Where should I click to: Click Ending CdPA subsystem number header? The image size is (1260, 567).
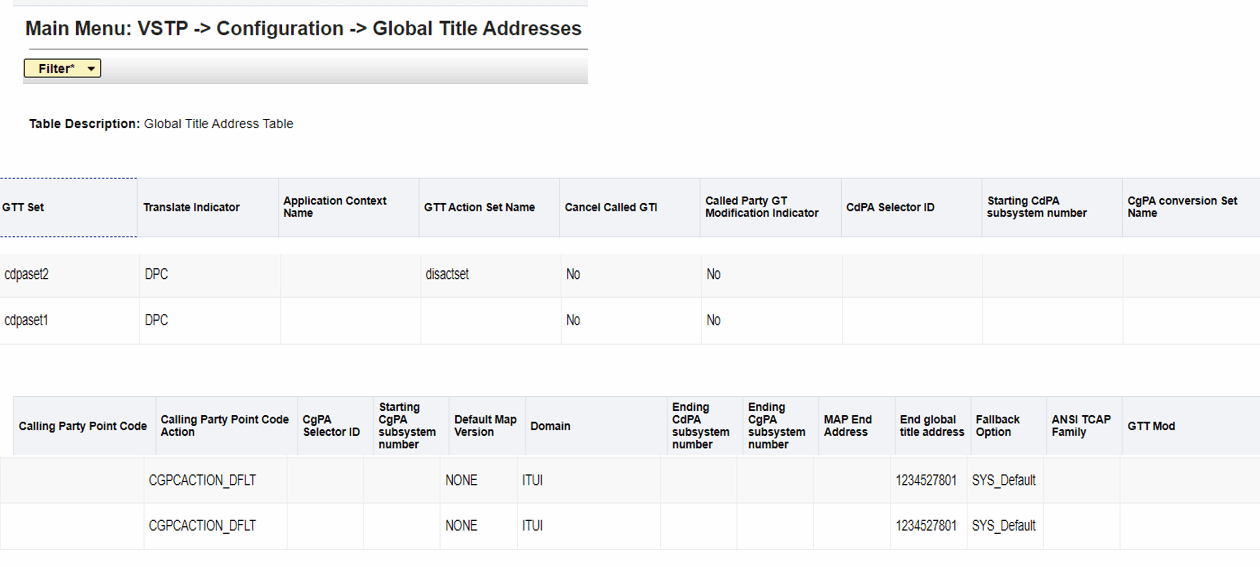coord(705,426)
